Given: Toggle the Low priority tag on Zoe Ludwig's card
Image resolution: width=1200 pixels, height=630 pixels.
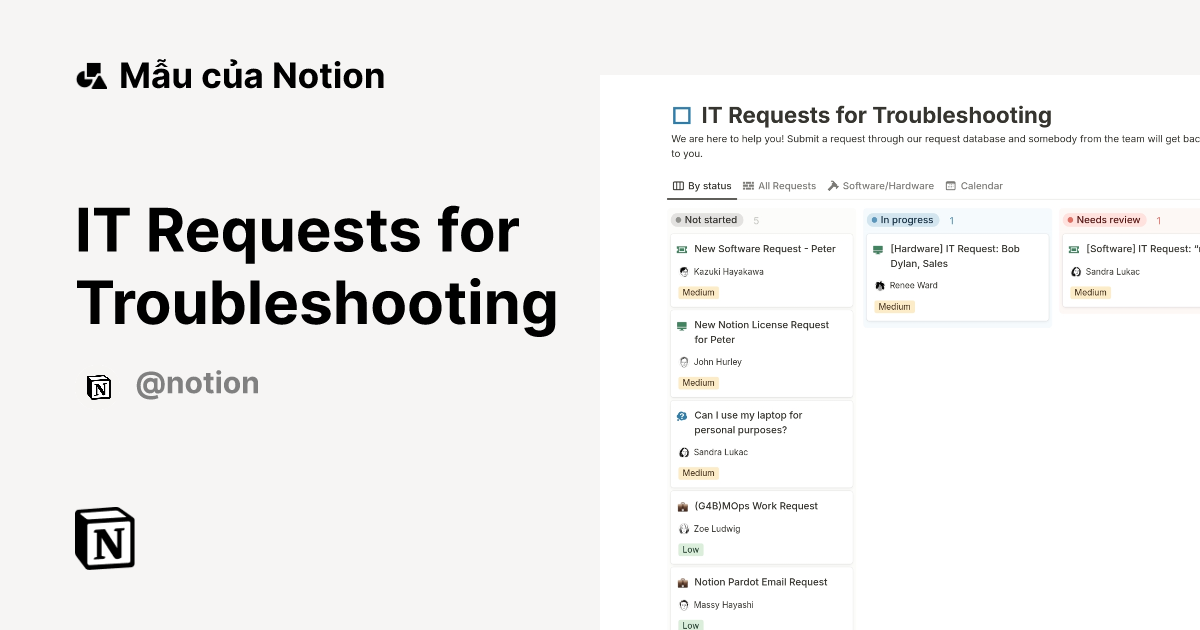Looking at the screenshot, I should click(690, 549).
